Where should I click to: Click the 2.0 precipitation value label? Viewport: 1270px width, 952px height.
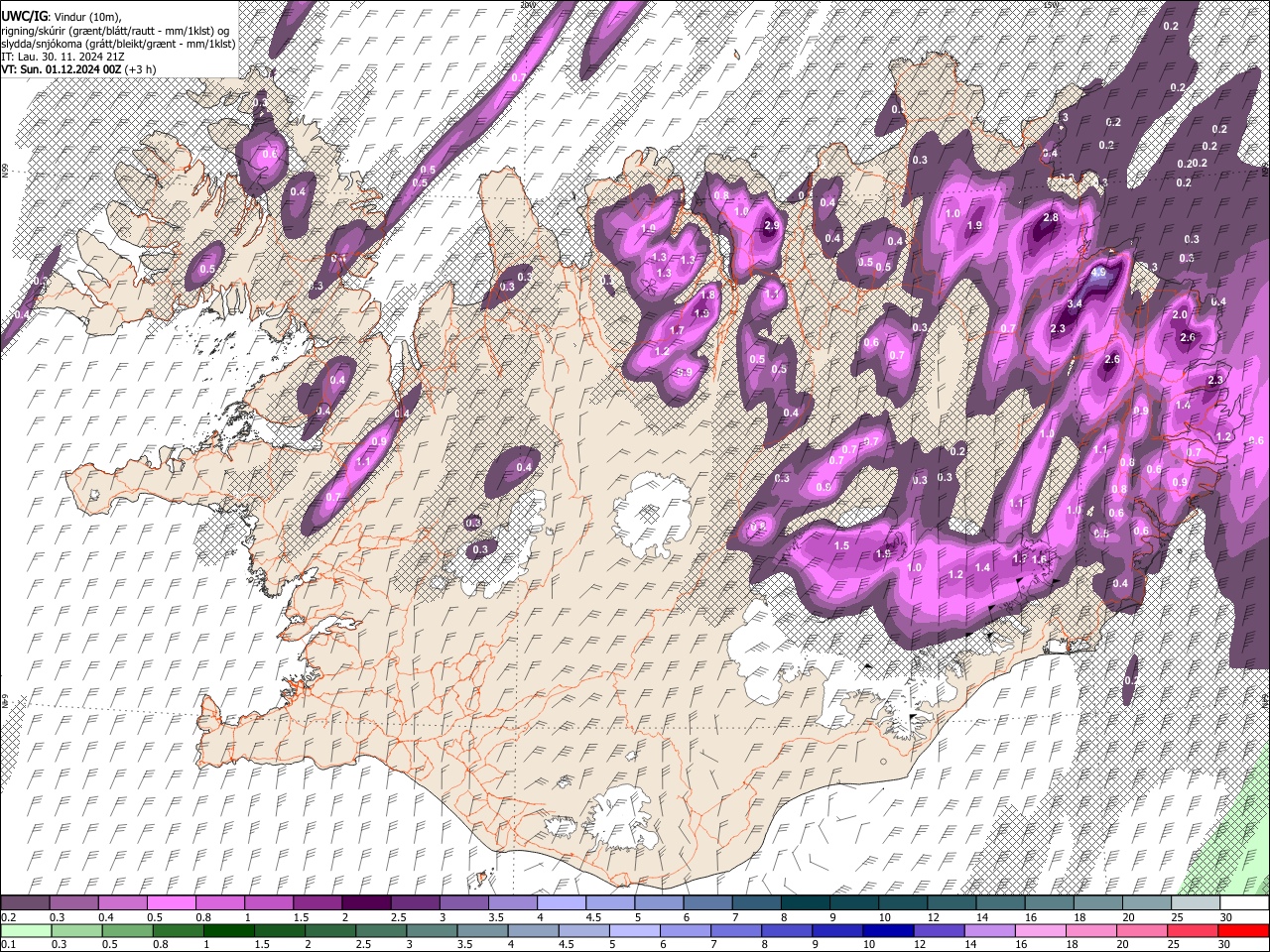1180,314
